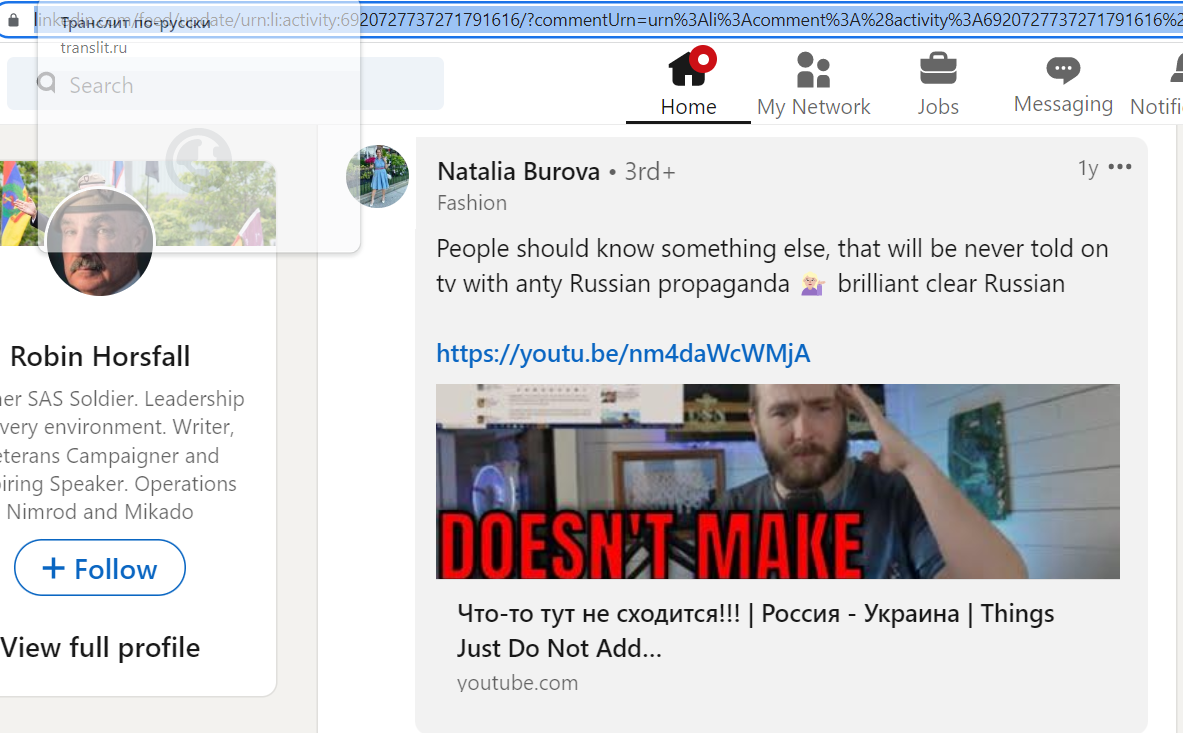Focus the LinkedIn Search field
This screenshot has height=733, width=1183.
coord(226,84)
